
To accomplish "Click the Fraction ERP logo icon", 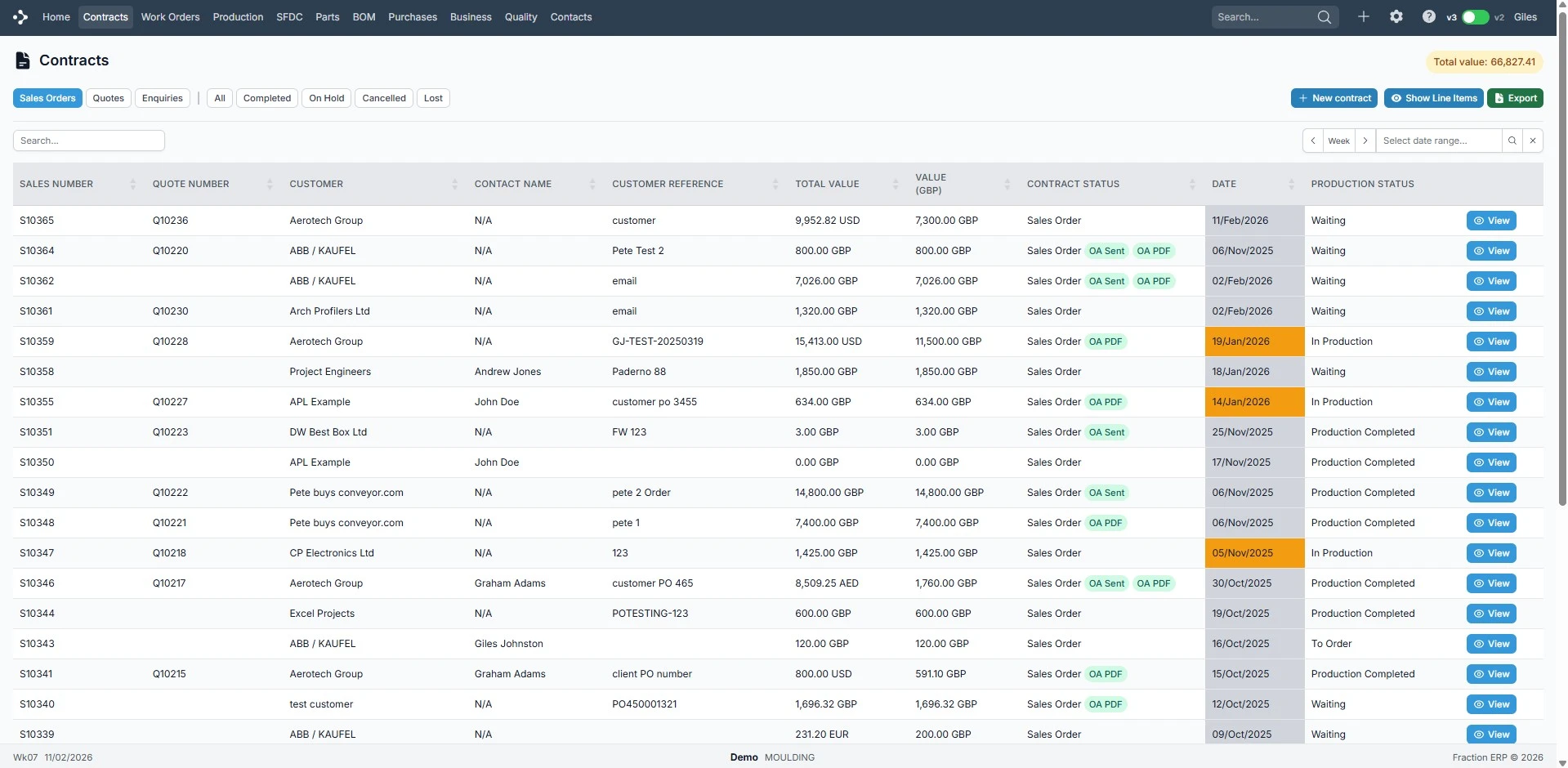I will (20, 17).
